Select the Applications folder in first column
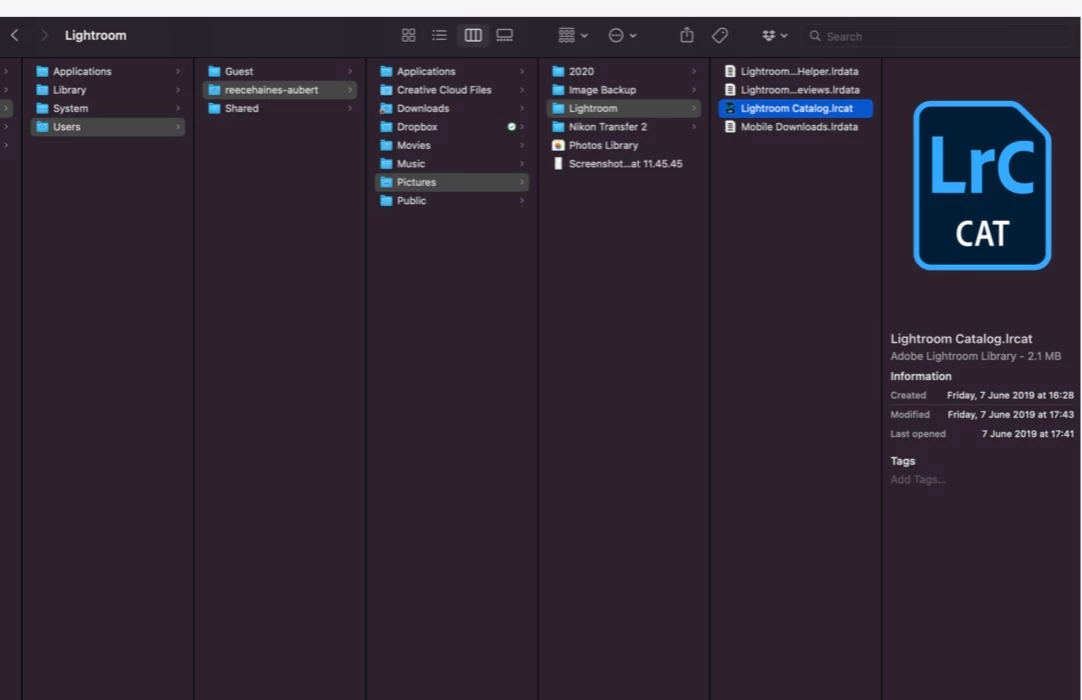This screenshot has height=700, width=1082. tap(108, 71)
